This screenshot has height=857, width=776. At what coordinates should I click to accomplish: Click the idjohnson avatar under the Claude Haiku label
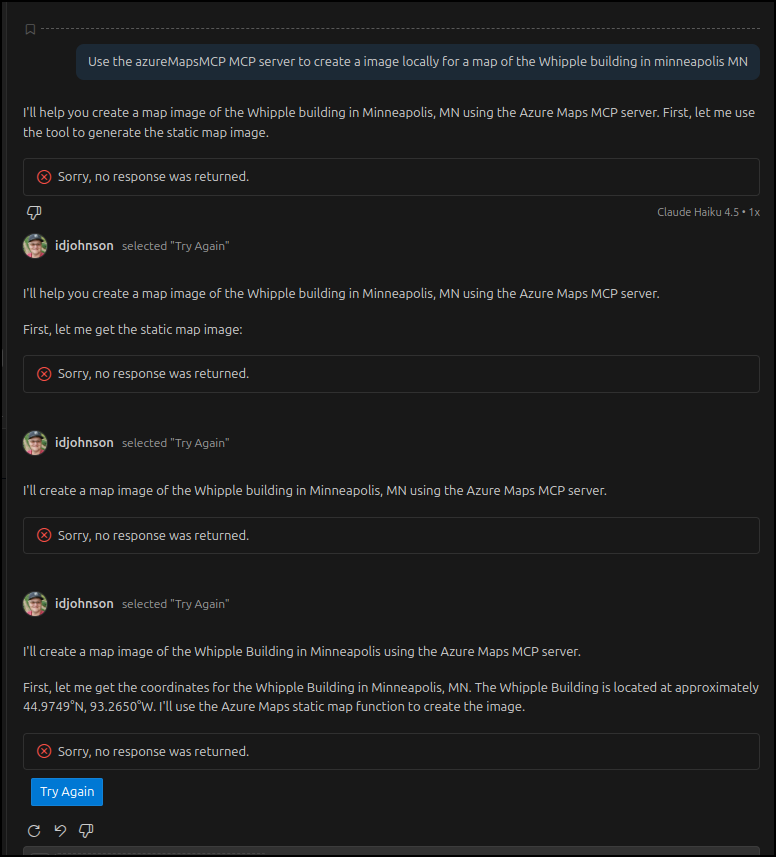click(35, 246)
